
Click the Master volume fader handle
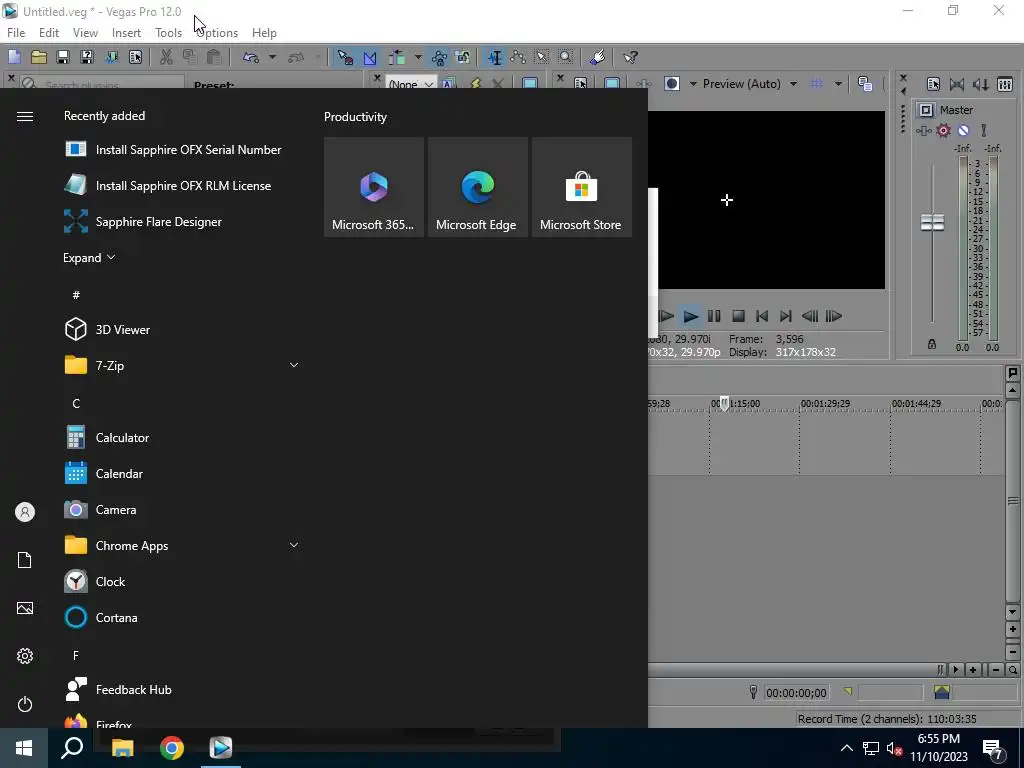pyautogui.click(x=932, y=222)
